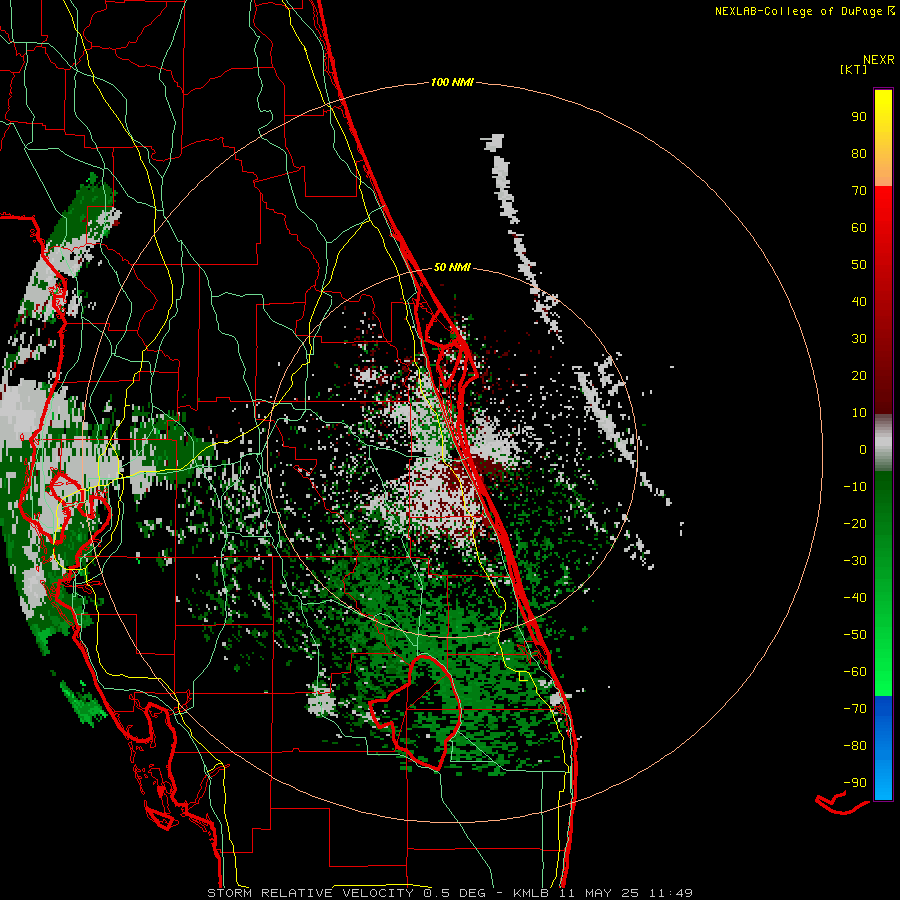
Task: Click the NEXR label above the color bar
Action: [879, 60]
